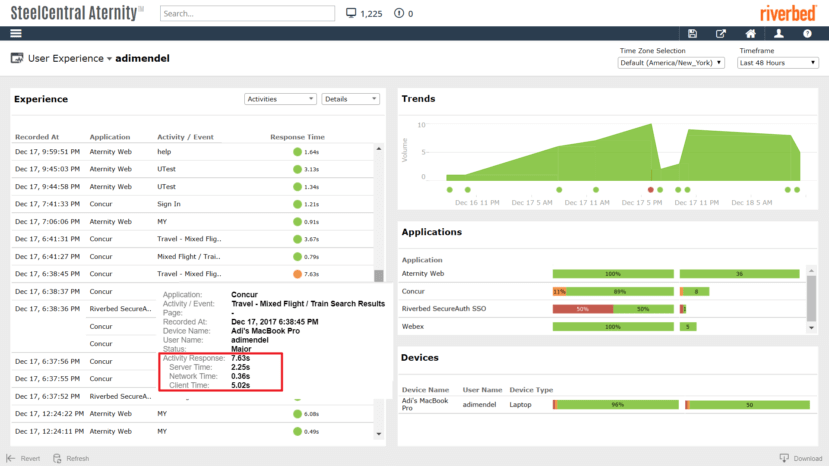829x466 pixels.
Task: Click Webex 100% green bar
Action: pos(613,326)
